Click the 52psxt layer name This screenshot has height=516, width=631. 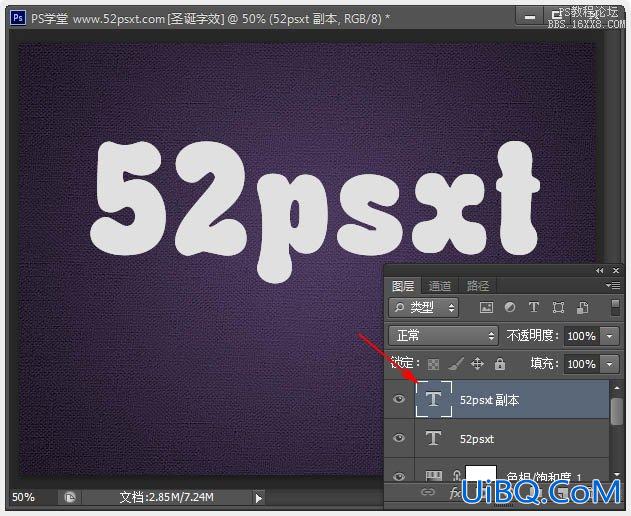pos(476,439)
